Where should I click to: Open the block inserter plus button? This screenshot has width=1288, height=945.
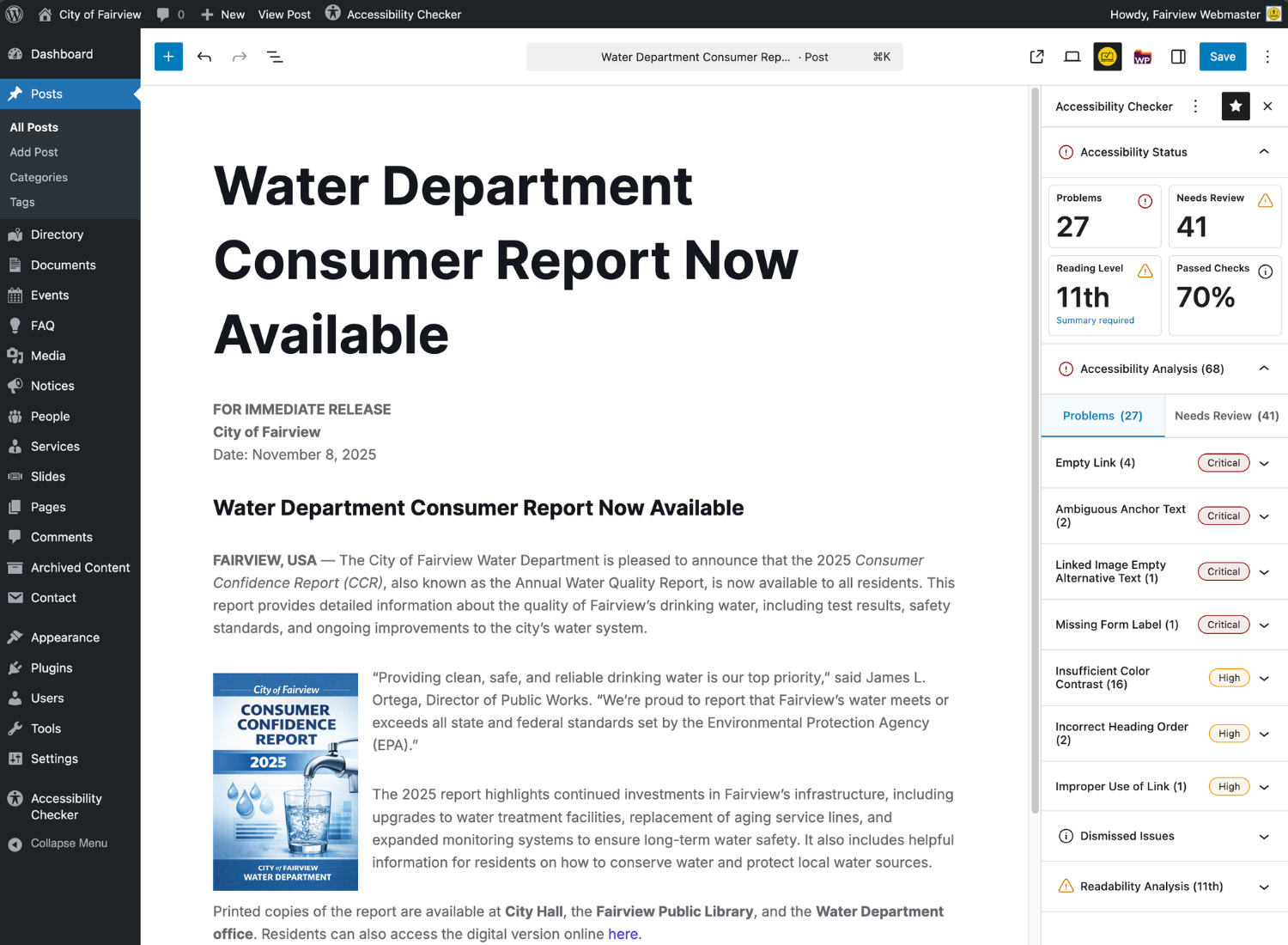(168, 57)
